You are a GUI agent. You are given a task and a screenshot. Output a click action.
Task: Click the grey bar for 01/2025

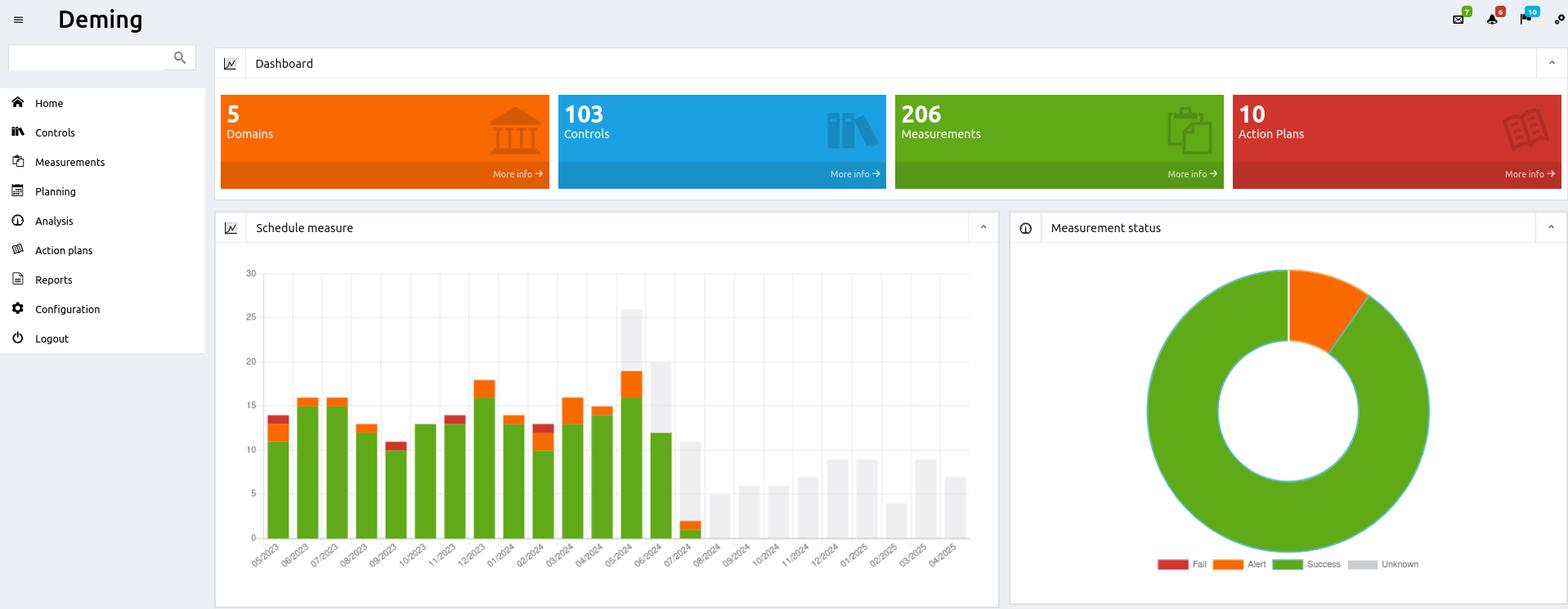[x=867, y=499]
